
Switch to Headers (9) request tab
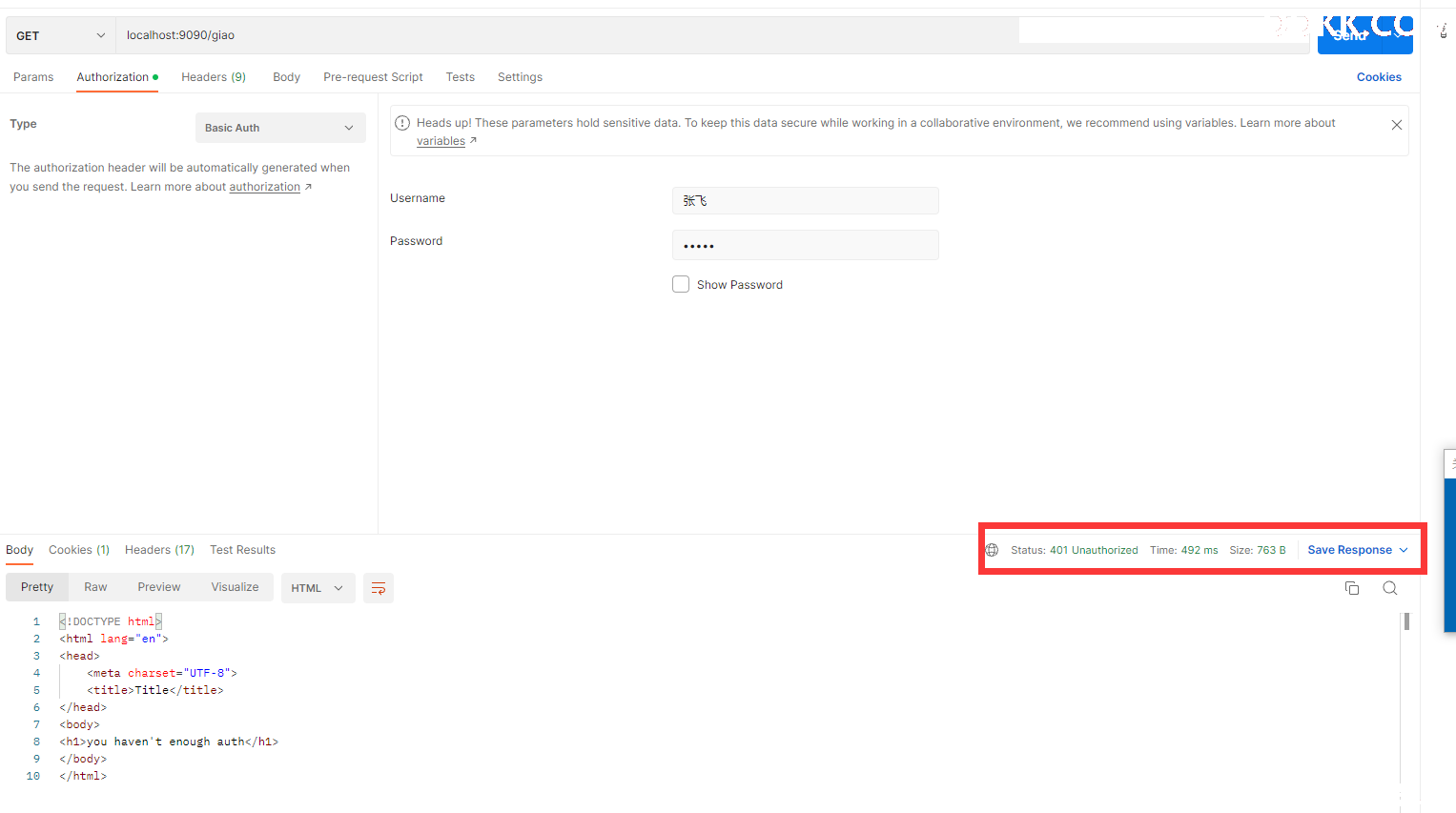click(x=214, y=77)
